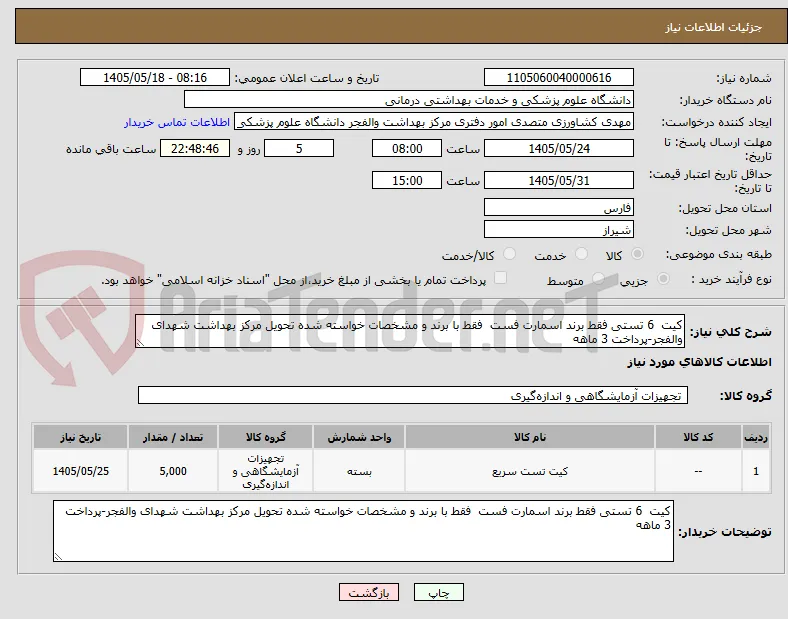Click the quantity cell 5,000
This screenshot has width=788, height=619.
[x=173, y=471]
